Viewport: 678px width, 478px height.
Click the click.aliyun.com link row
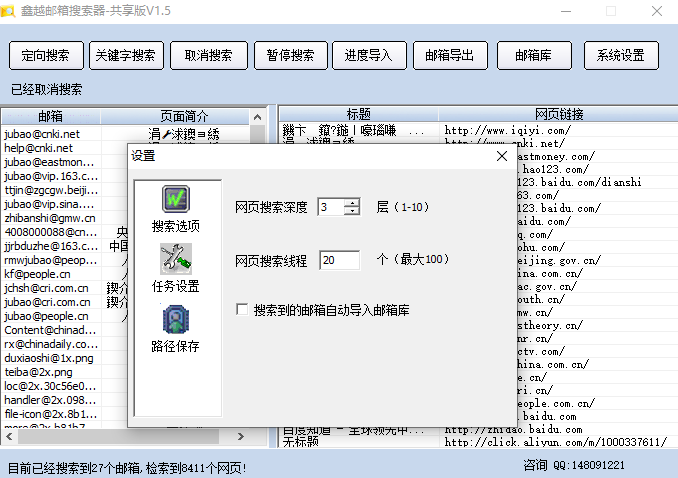[x=556, y=442]
